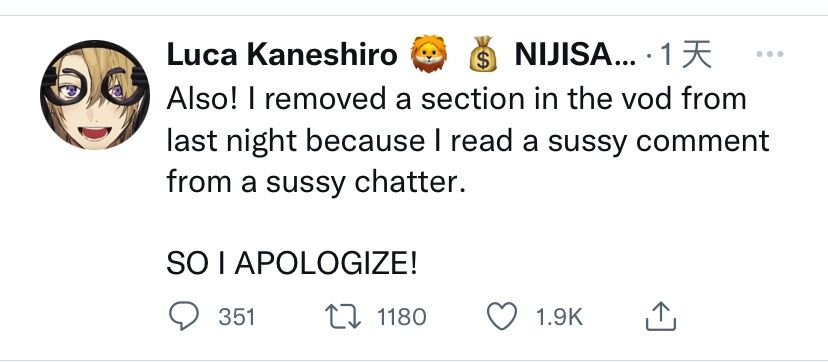
Task: Open tweet via 'Also! I removed a section' line
Action: point(457,99)
